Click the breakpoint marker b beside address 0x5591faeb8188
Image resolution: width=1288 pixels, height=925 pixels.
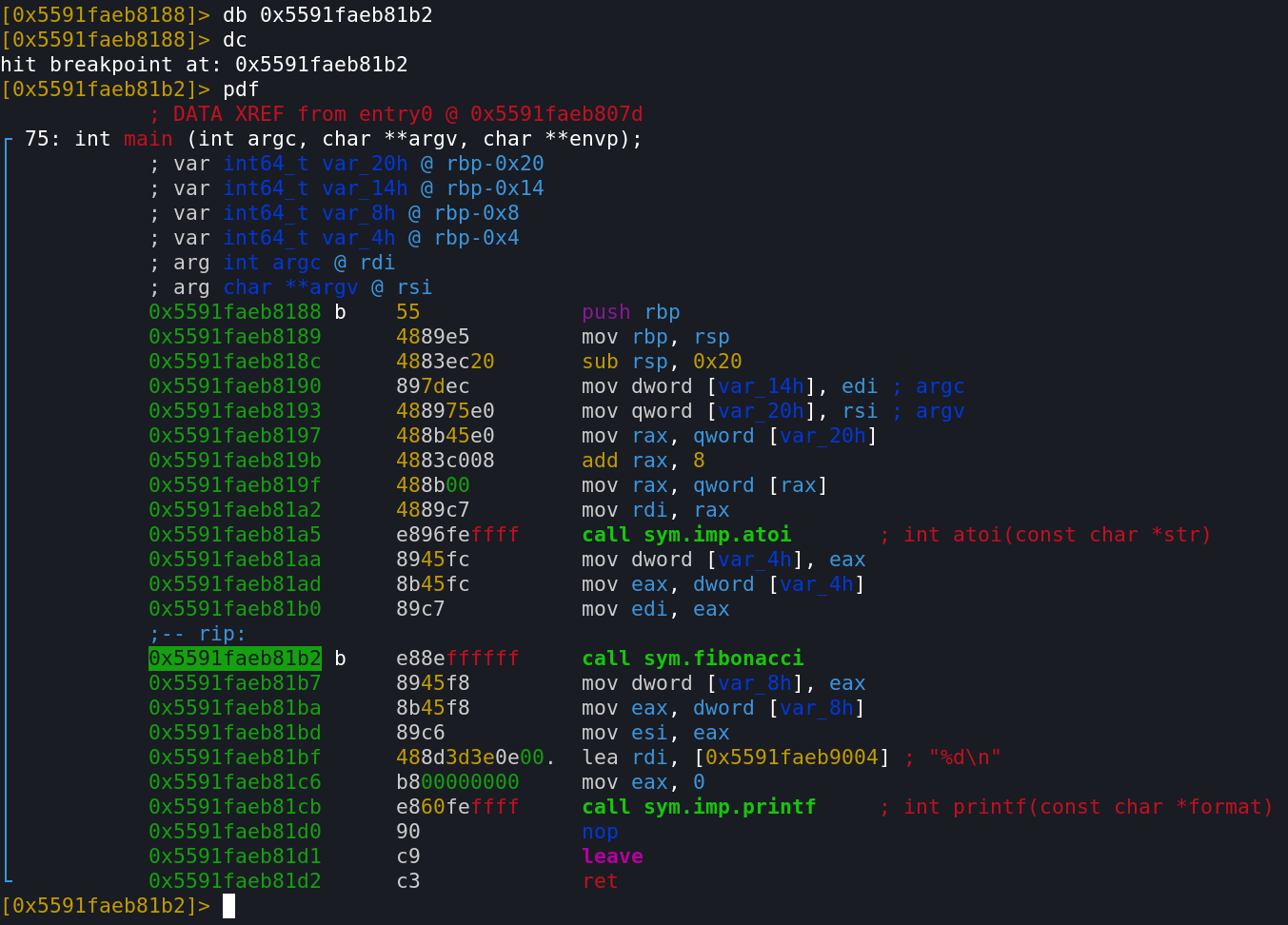click(x=340, y=312)
